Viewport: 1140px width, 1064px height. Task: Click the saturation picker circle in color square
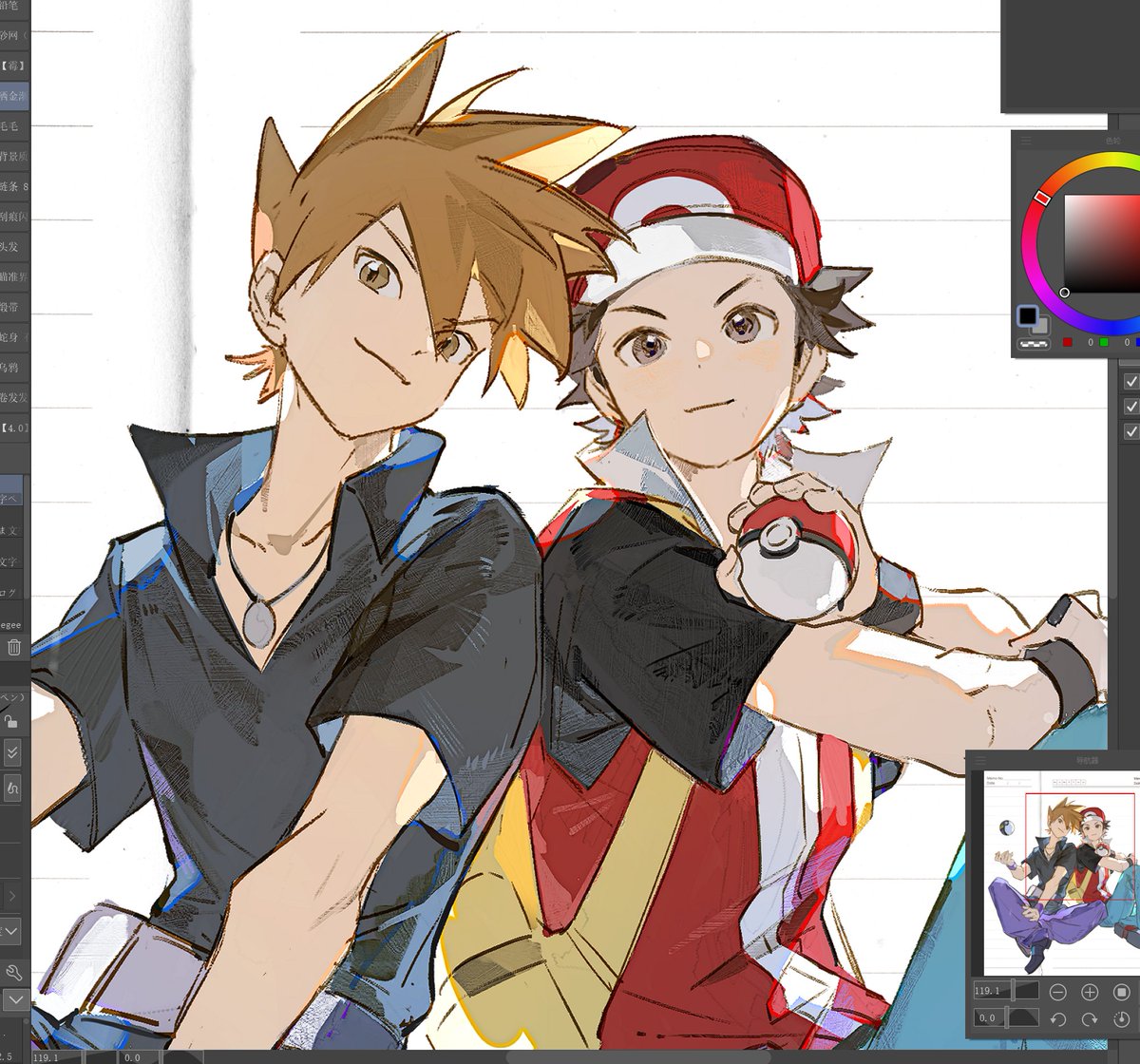click(x=1065, y=293)
